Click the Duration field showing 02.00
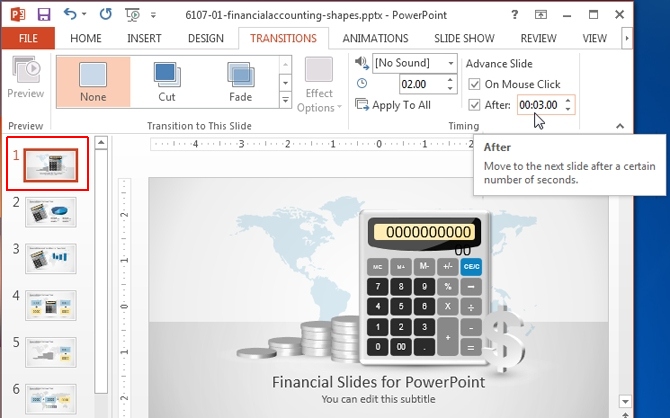 coord(421,84)
